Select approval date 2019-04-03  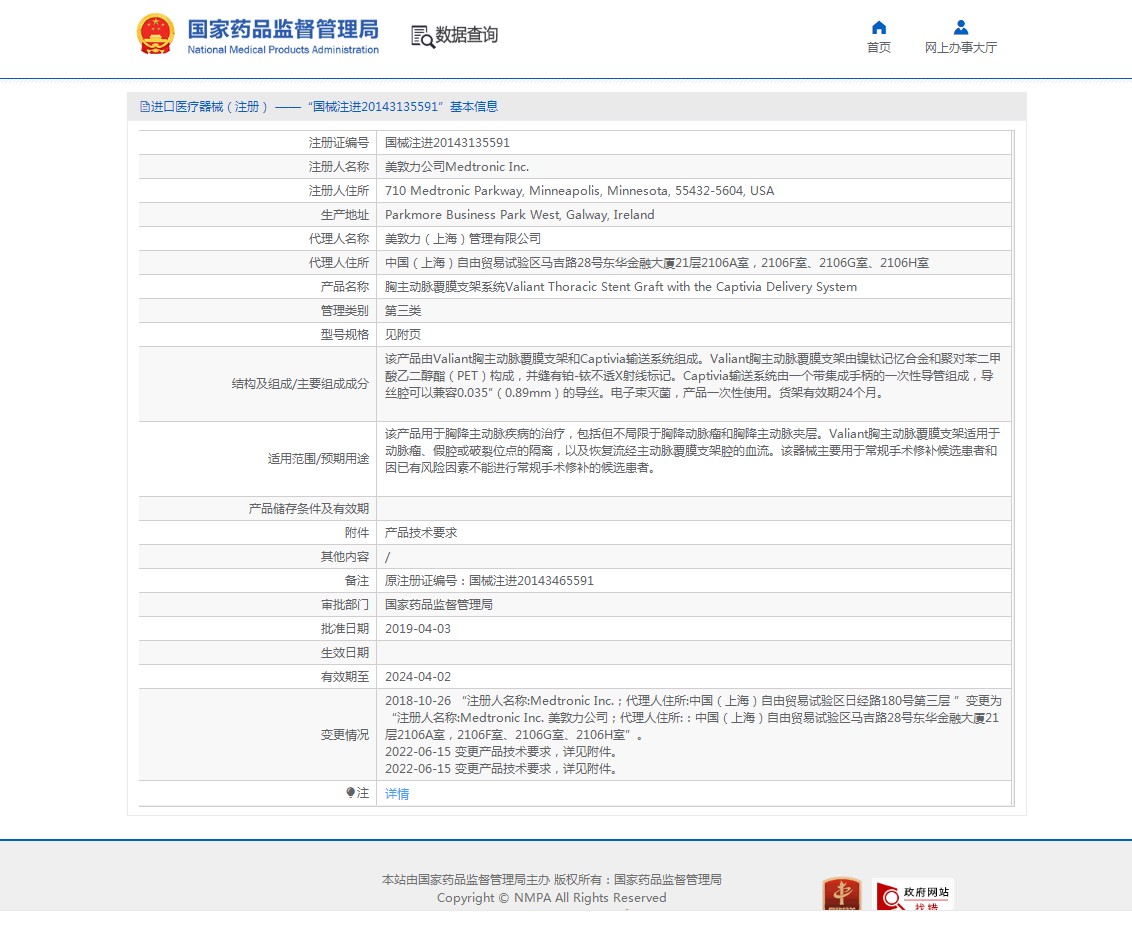418,629
